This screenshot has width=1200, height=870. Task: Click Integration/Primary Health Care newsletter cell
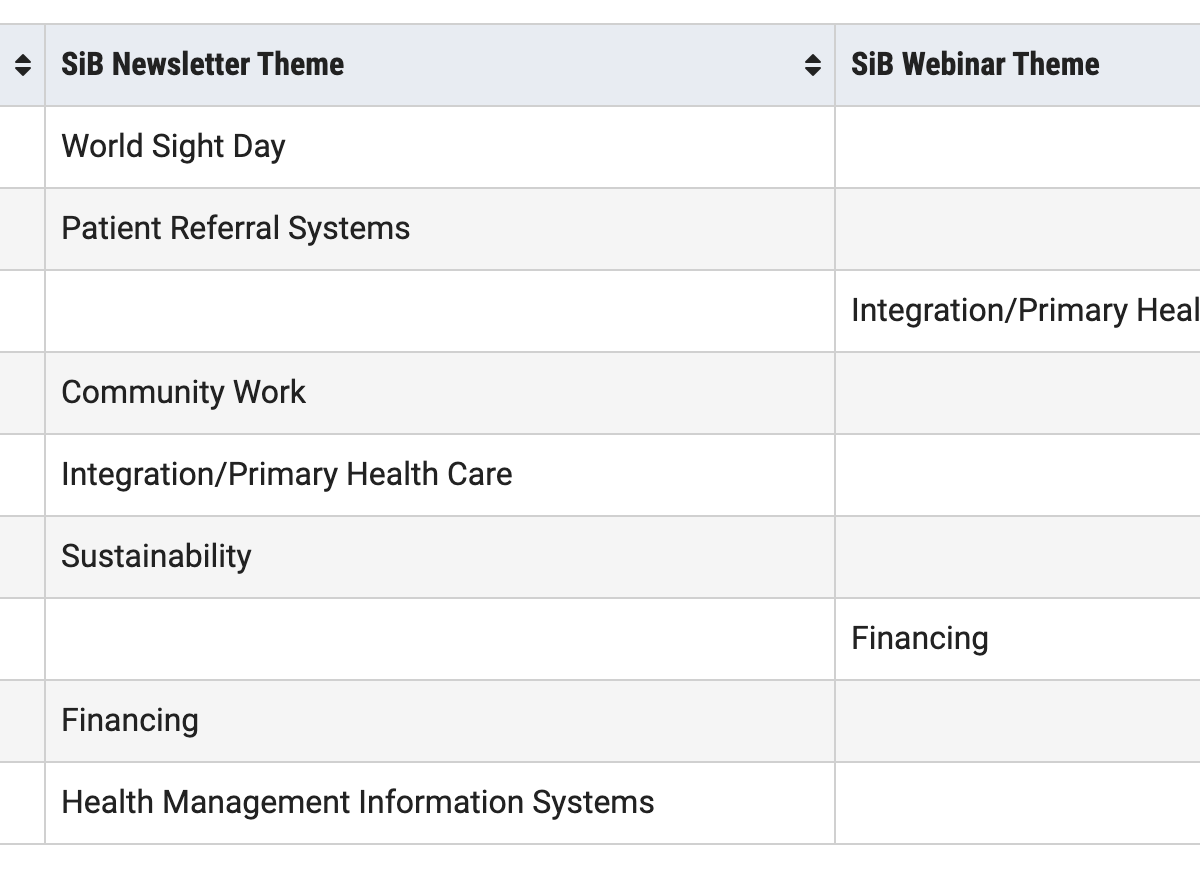pyautogui.click(x=440, y=475)
